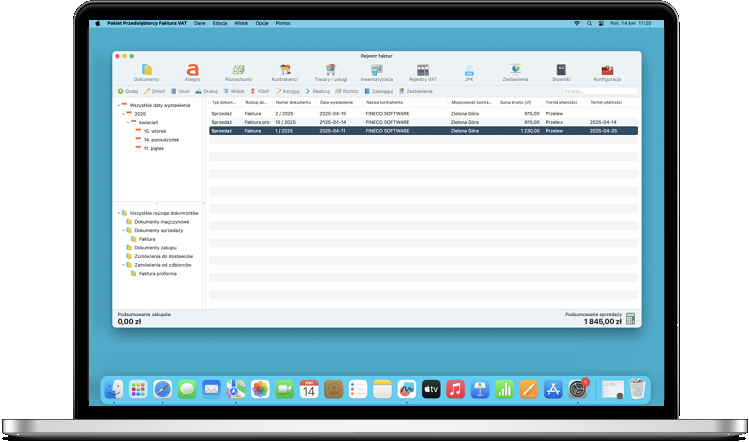Screen dimensions: 749x442
Task: Click the Realizuj toolbar button
Action: [318, 91]
